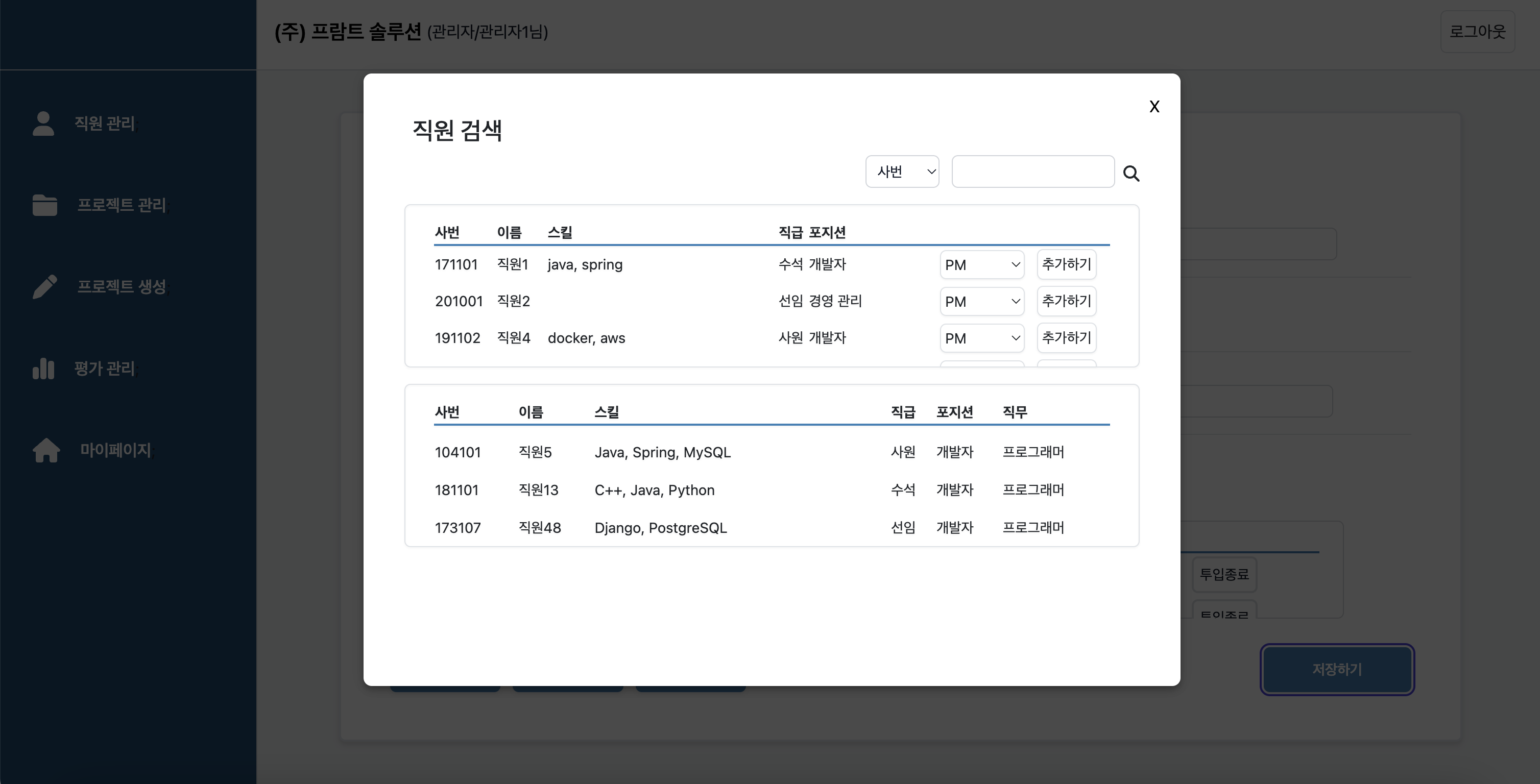
Task: Select the 직원 관리 person icon
Action: coord(43,124)
